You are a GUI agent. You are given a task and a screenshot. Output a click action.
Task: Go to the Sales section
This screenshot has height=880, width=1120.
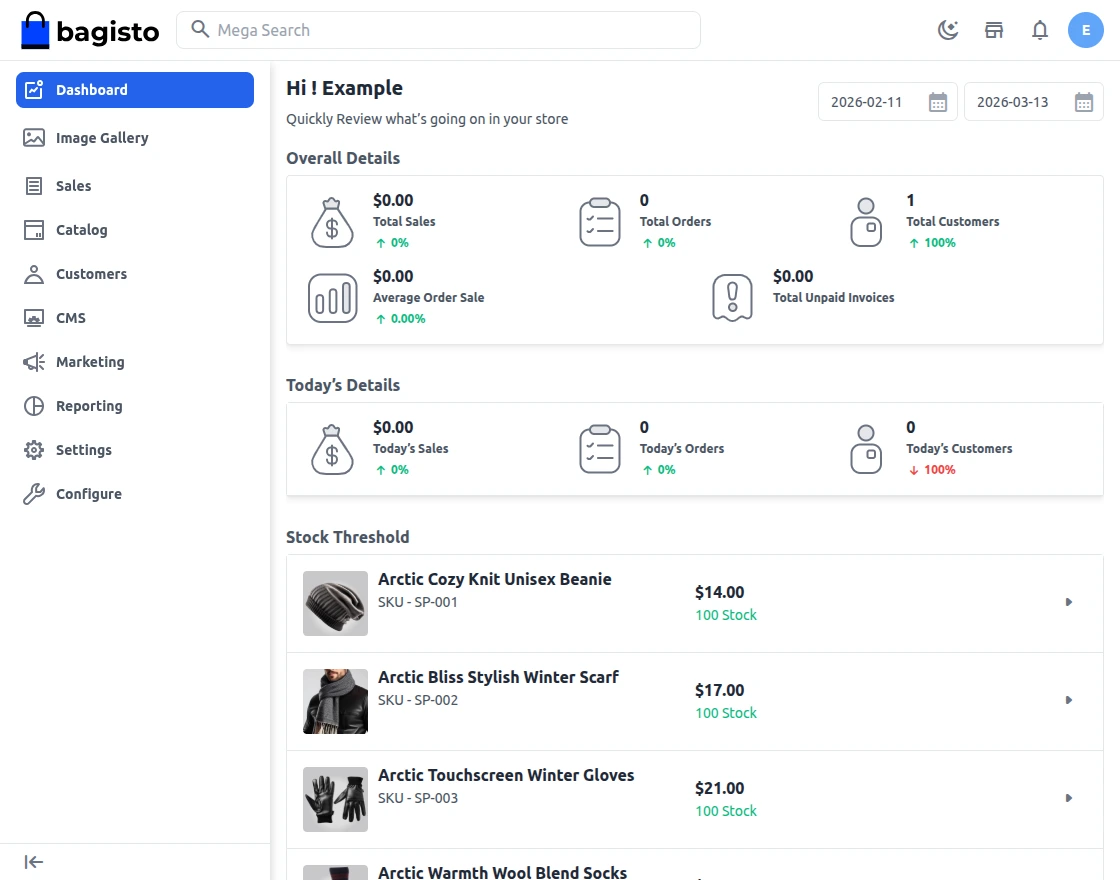tap(73, 186)
